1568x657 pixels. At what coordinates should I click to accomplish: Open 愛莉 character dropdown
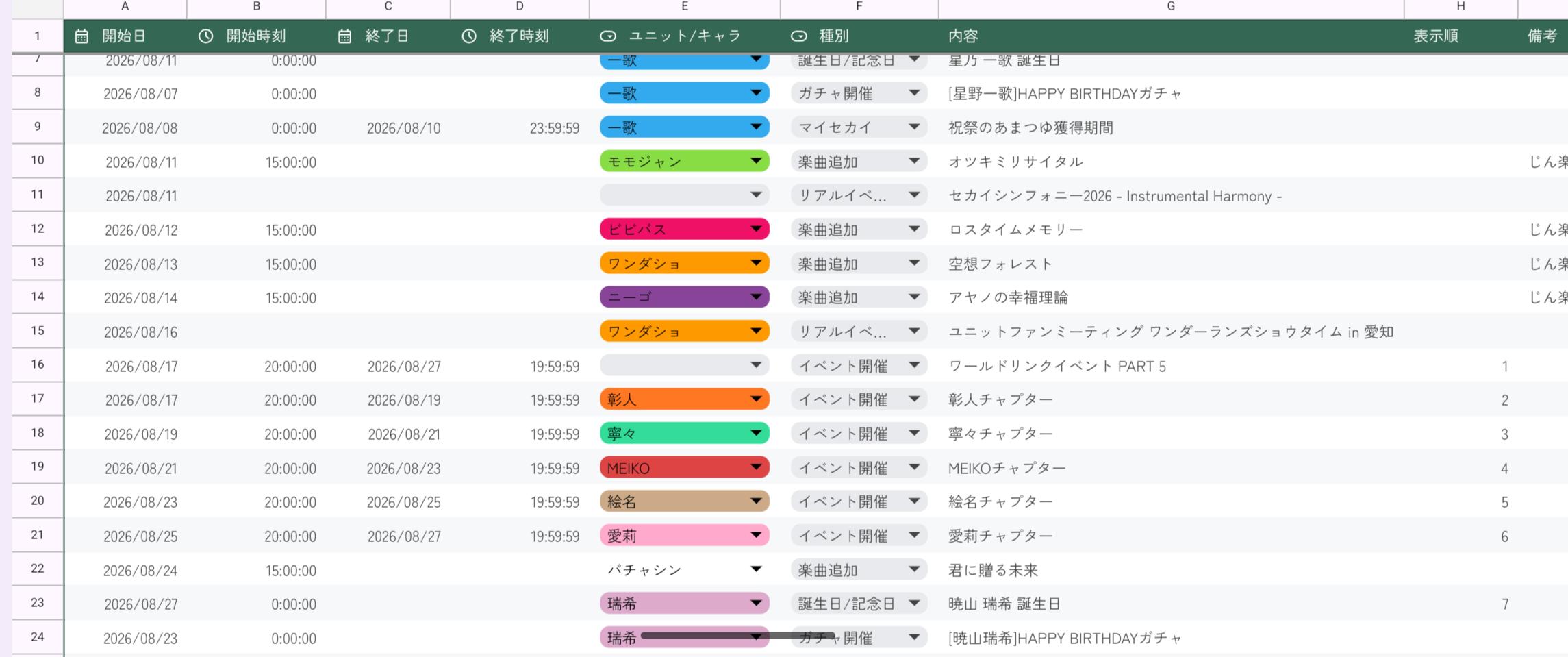coord(685,536)
